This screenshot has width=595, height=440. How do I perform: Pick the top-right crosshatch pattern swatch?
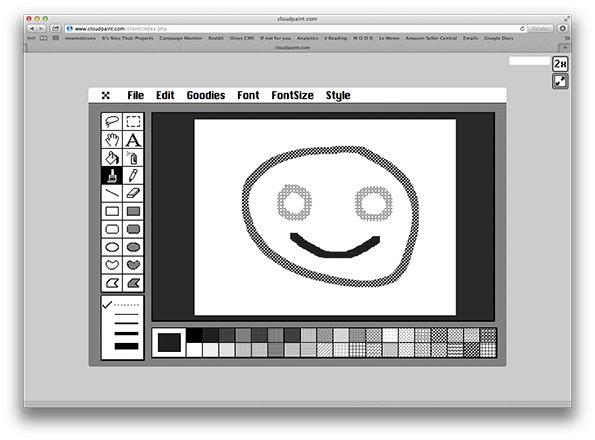[x=488, y=335]
